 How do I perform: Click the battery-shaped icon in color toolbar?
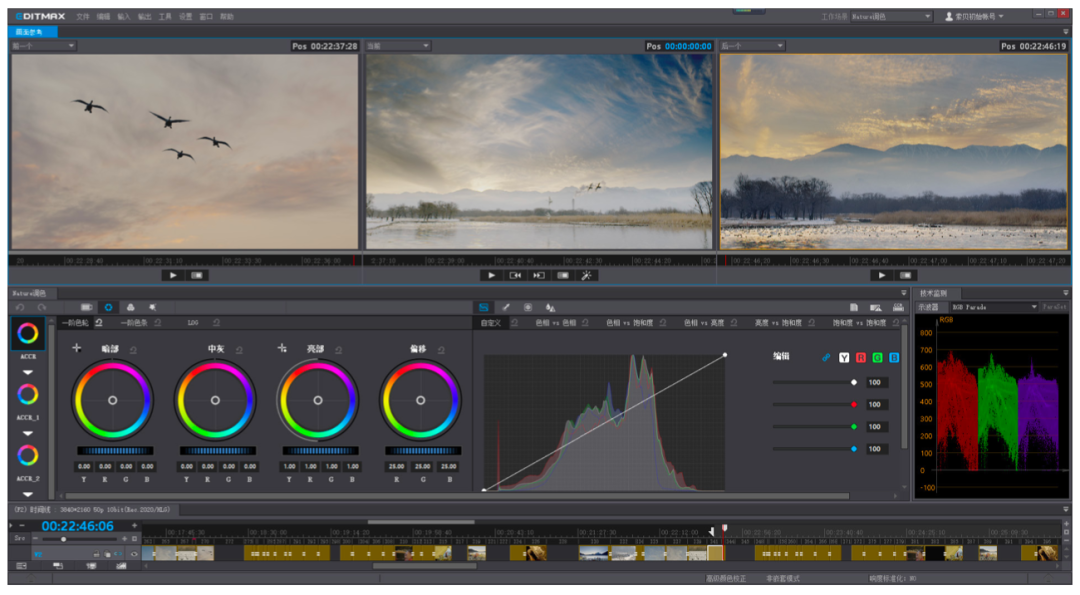[x=86, y=307]
